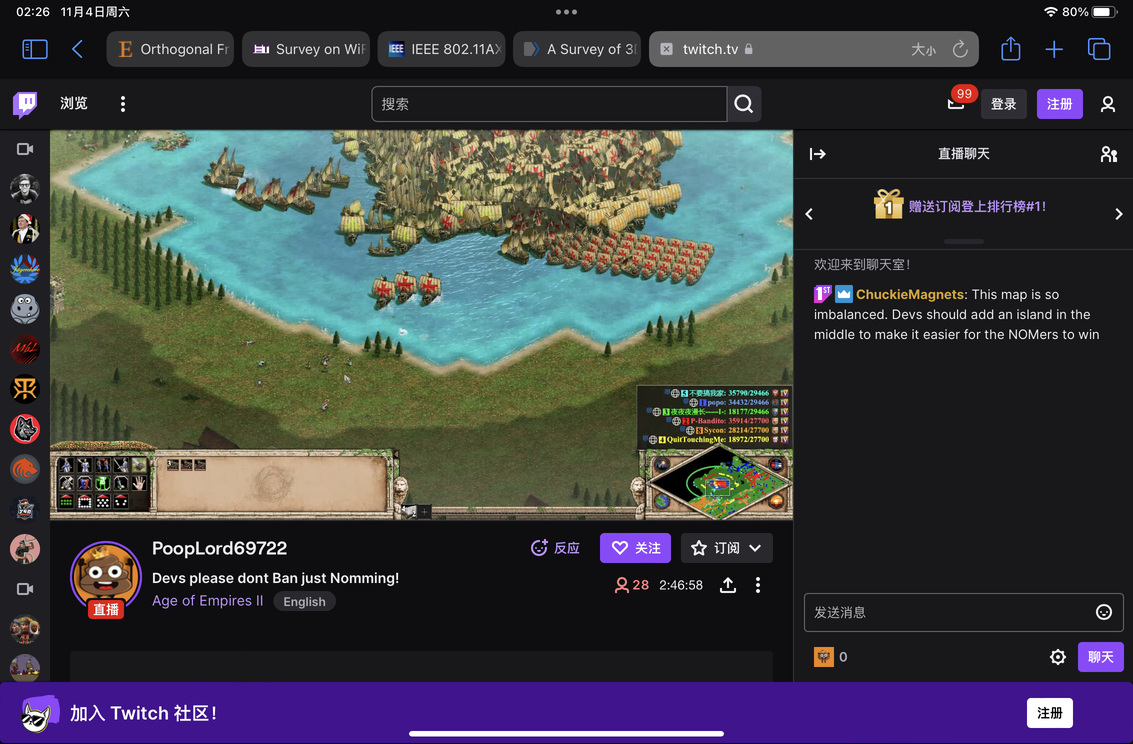Click the purple 注册 button in header
The image size is (1133, 744).
(x=1059, y=104)
